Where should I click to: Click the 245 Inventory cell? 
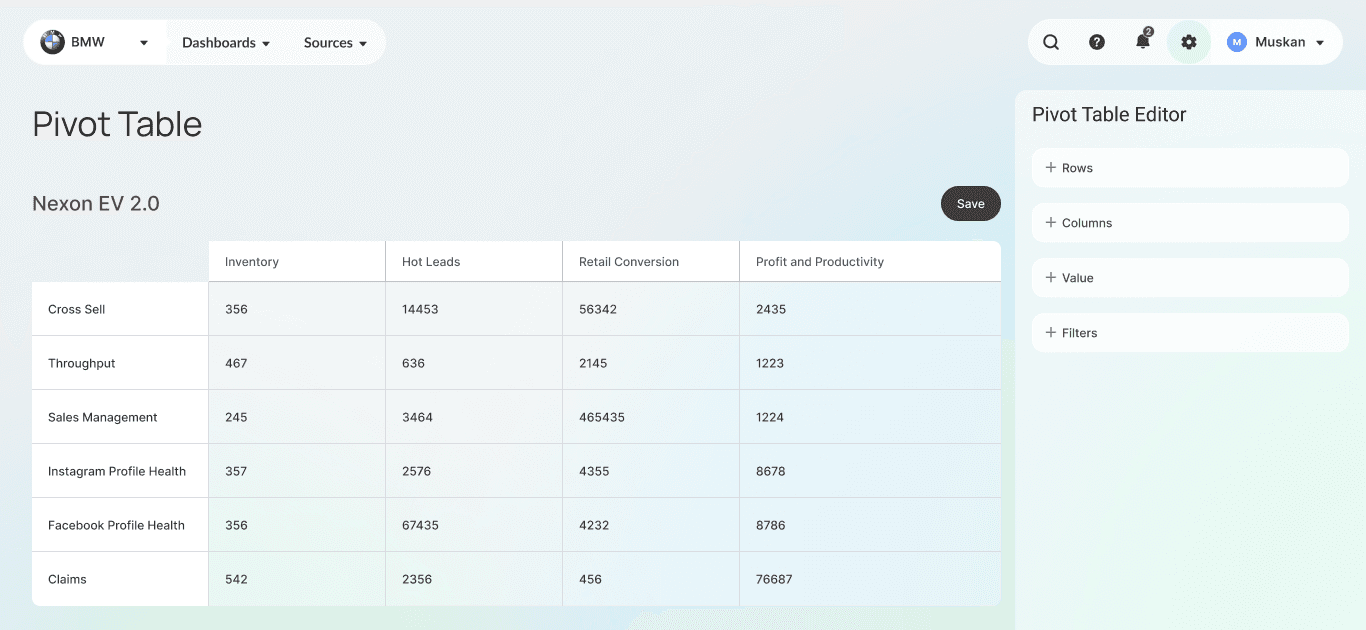click(297, 417)
